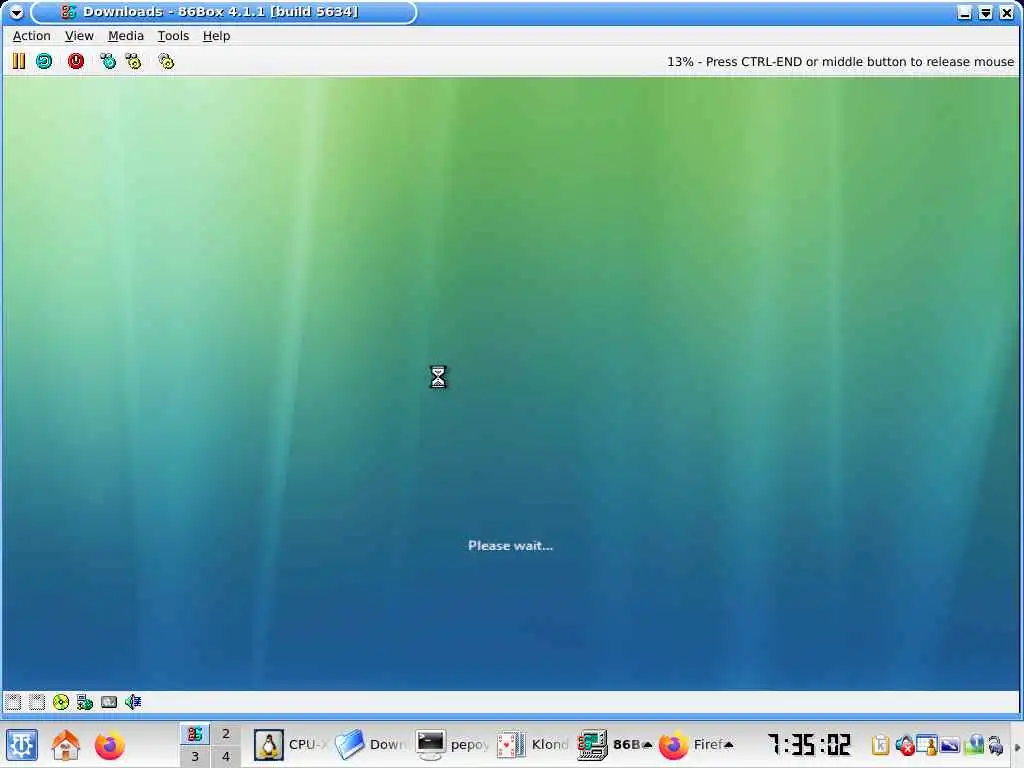
Task: Open the Home folder icon in the panel
Action: [x=65, y=745]
